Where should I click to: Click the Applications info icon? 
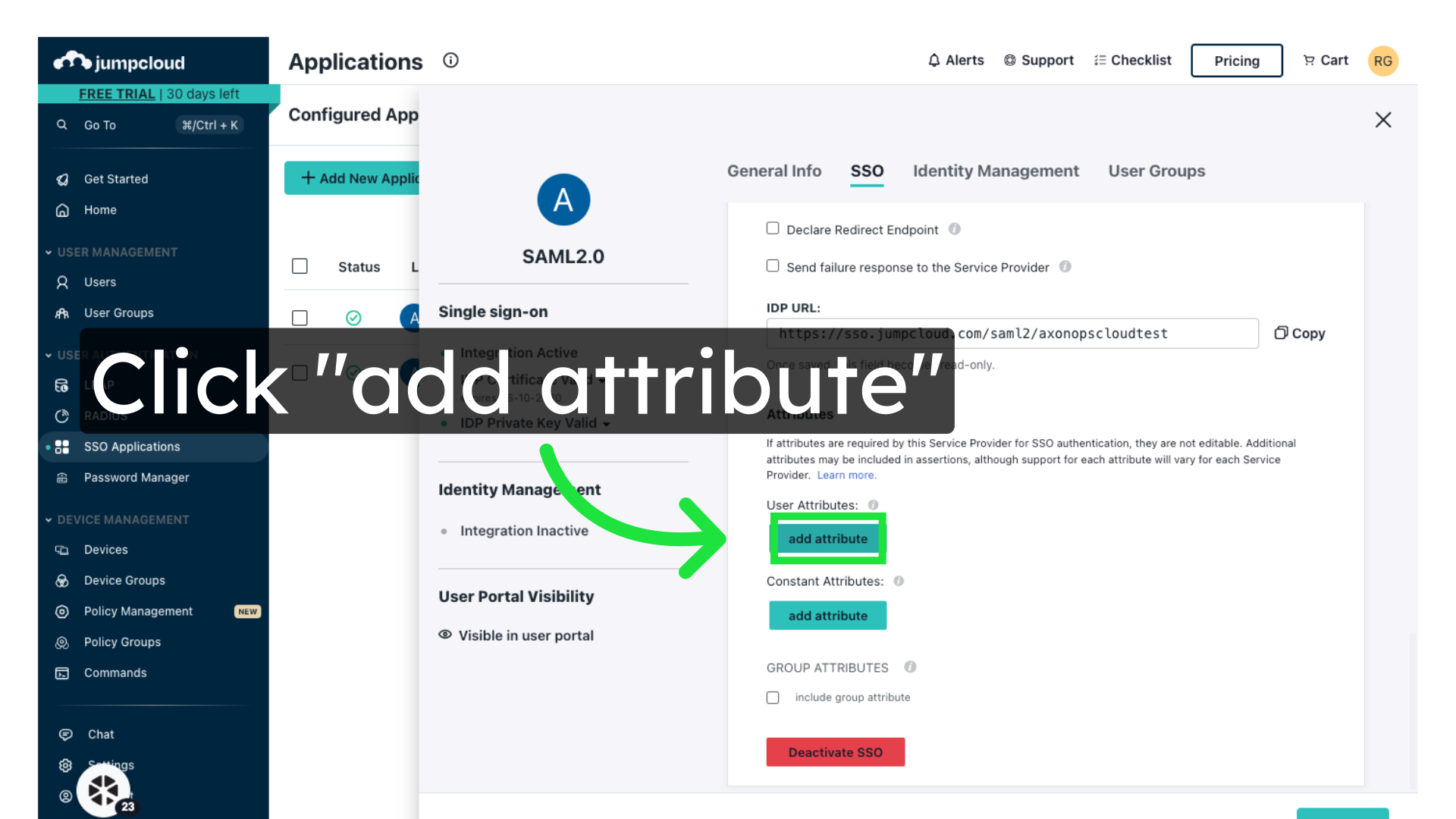(x=450, y=61)
